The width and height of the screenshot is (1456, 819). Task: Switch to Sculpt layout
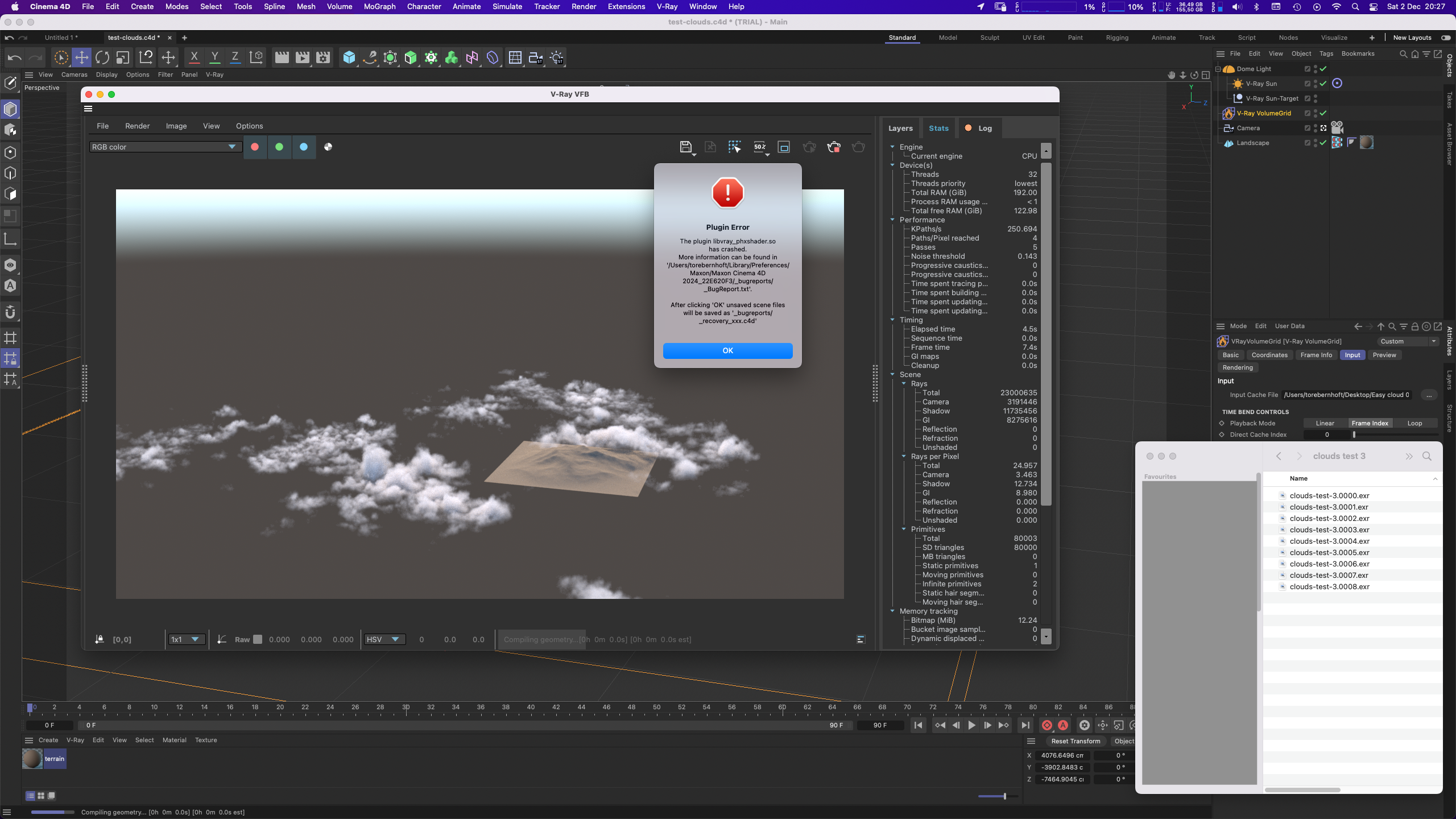click(990, 38)
